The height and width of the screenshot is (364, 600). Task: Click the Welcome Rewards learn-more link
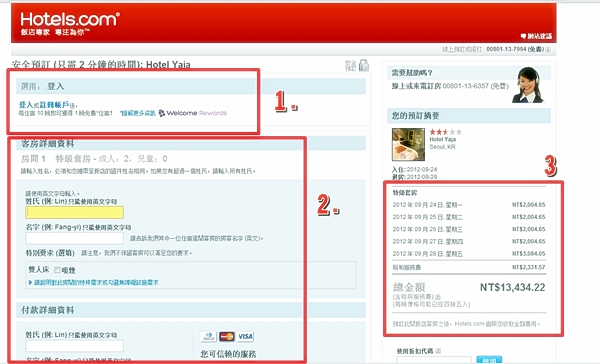(x=138, y=113)
